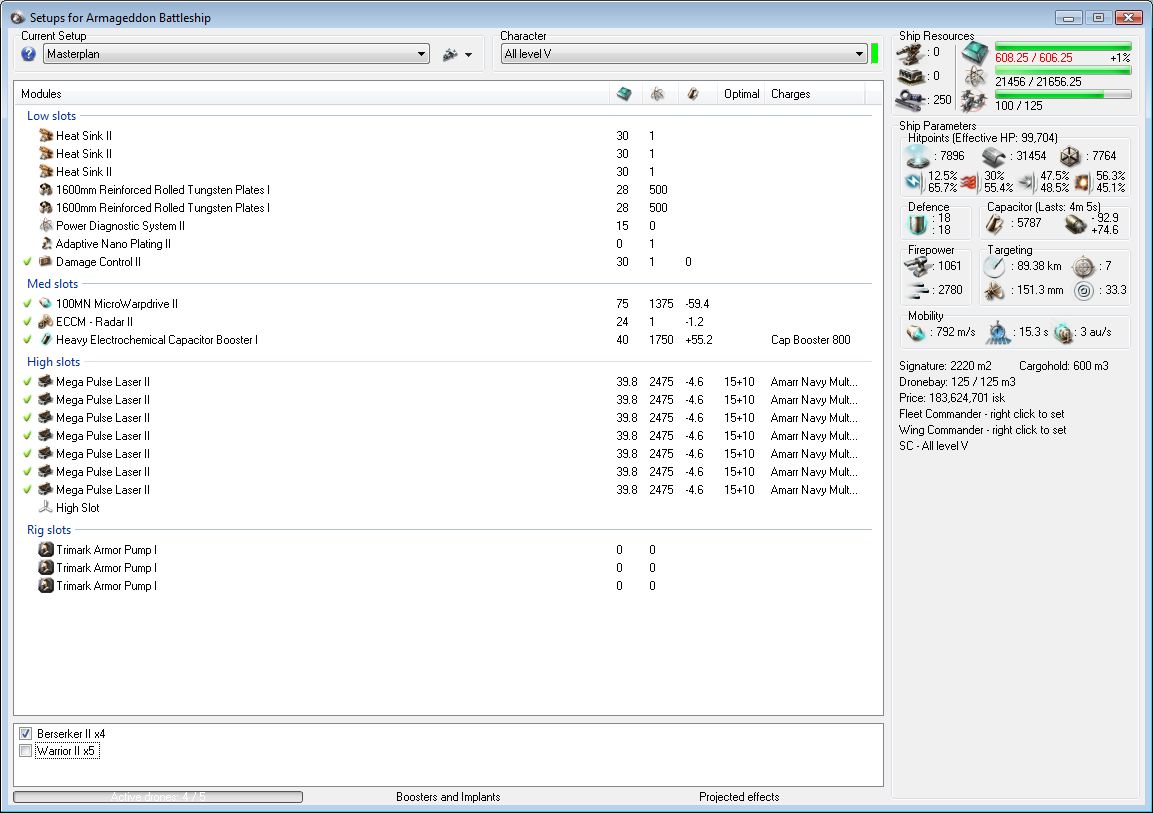
Task: Open the ship setup tools icon
Action: pyautogui.click(x=450, y=54)
